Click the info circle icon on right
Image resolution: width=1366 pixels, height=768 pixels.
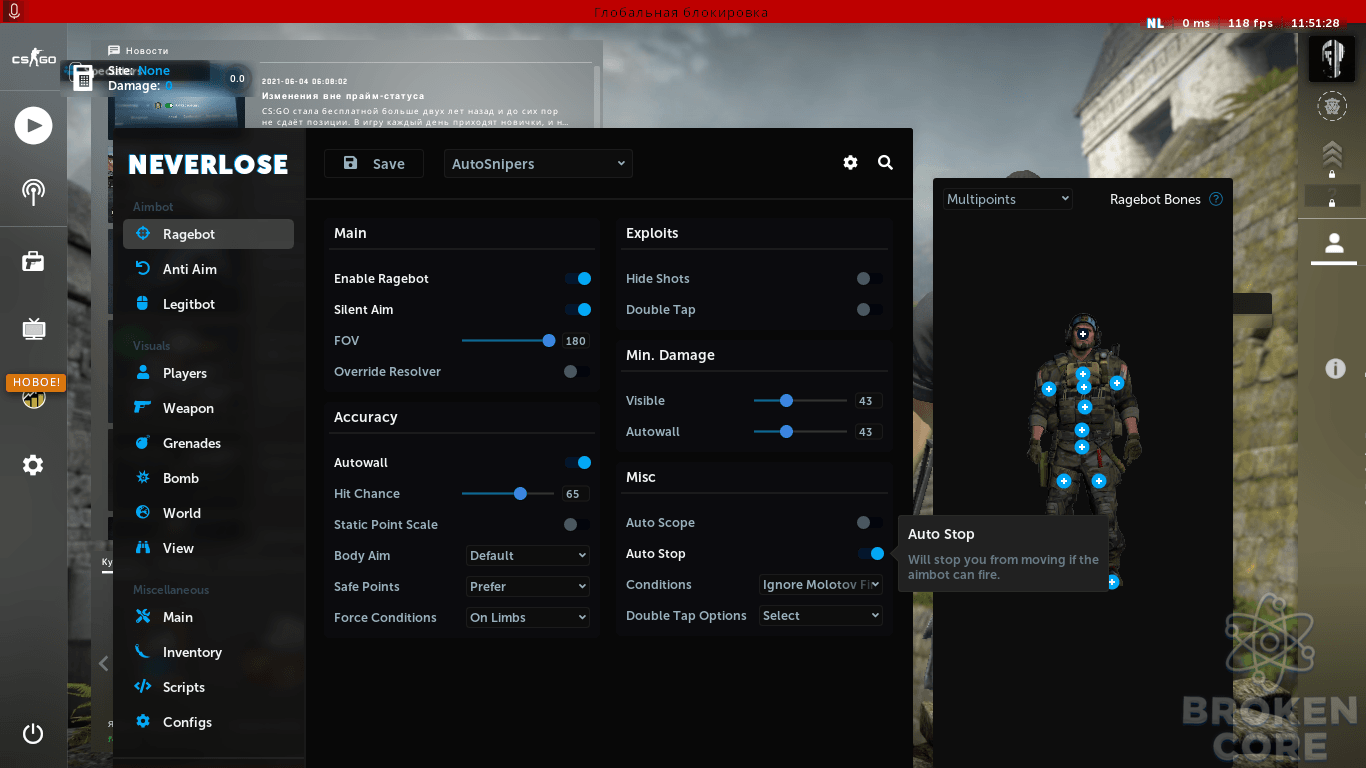pos(1335,369)
